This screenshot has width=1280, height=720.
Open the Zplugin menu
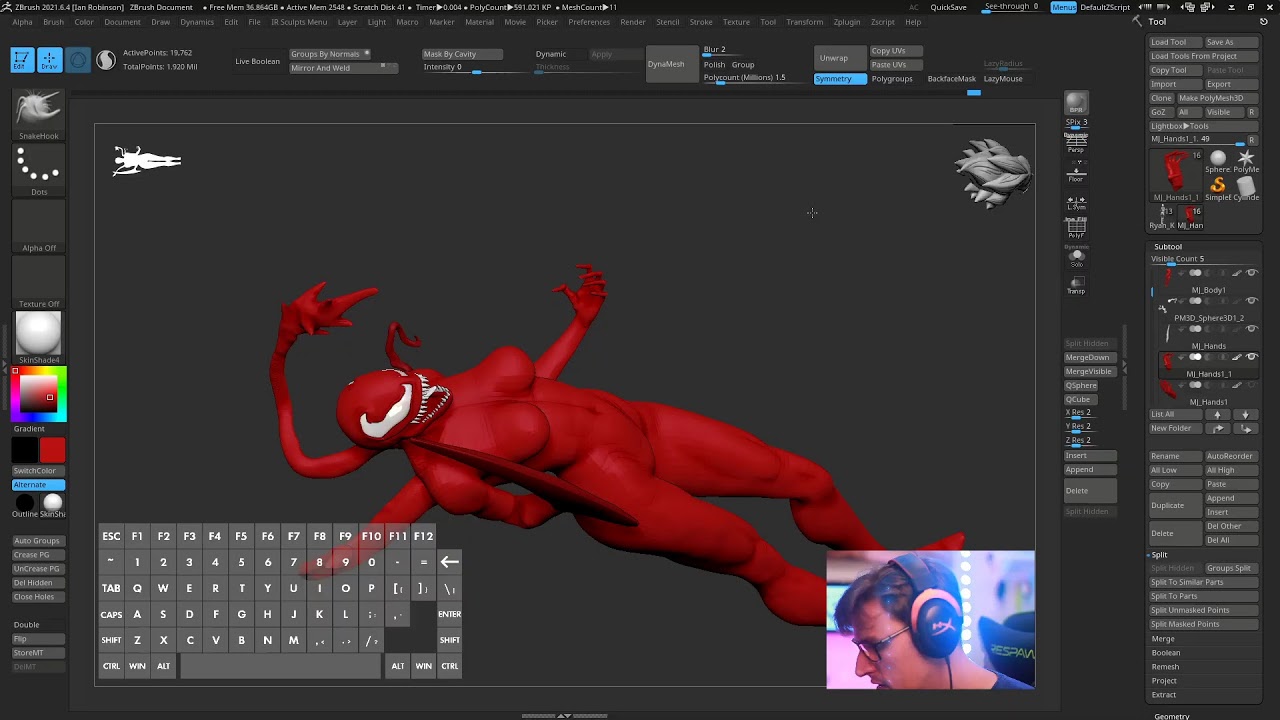846,22
